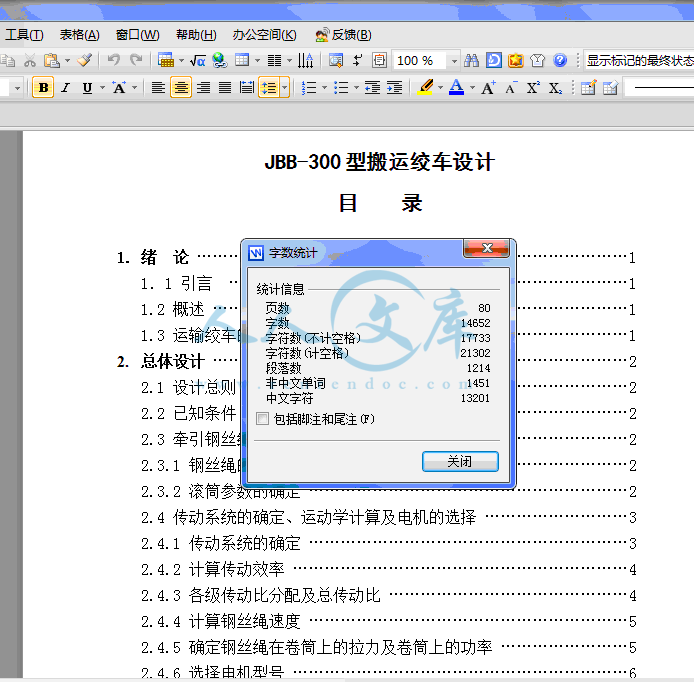Check 包括脚注和尾注 checkbox
This screenshot has height=682, width=694.
tap(262, 418)
